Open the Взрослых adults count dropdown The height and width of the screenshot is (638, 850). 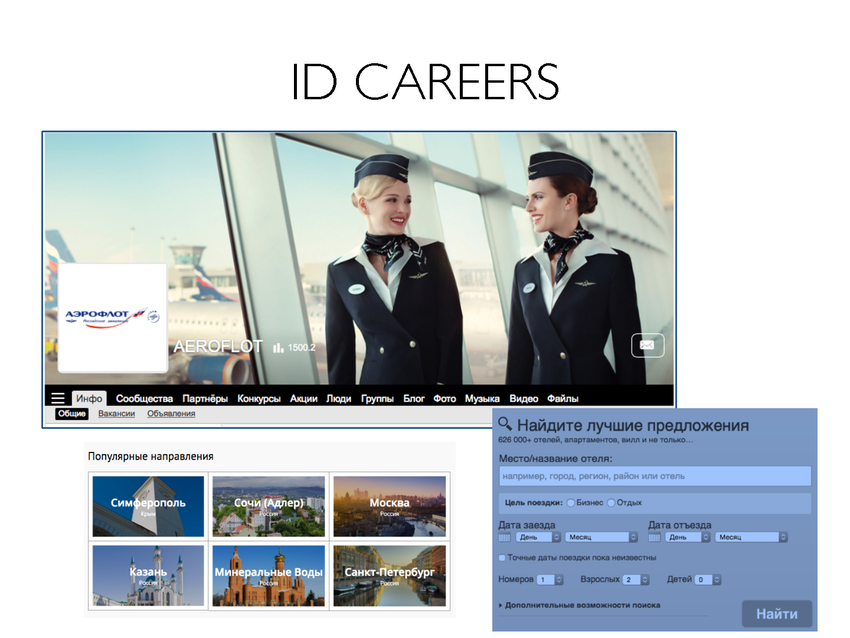pos(636,580)
